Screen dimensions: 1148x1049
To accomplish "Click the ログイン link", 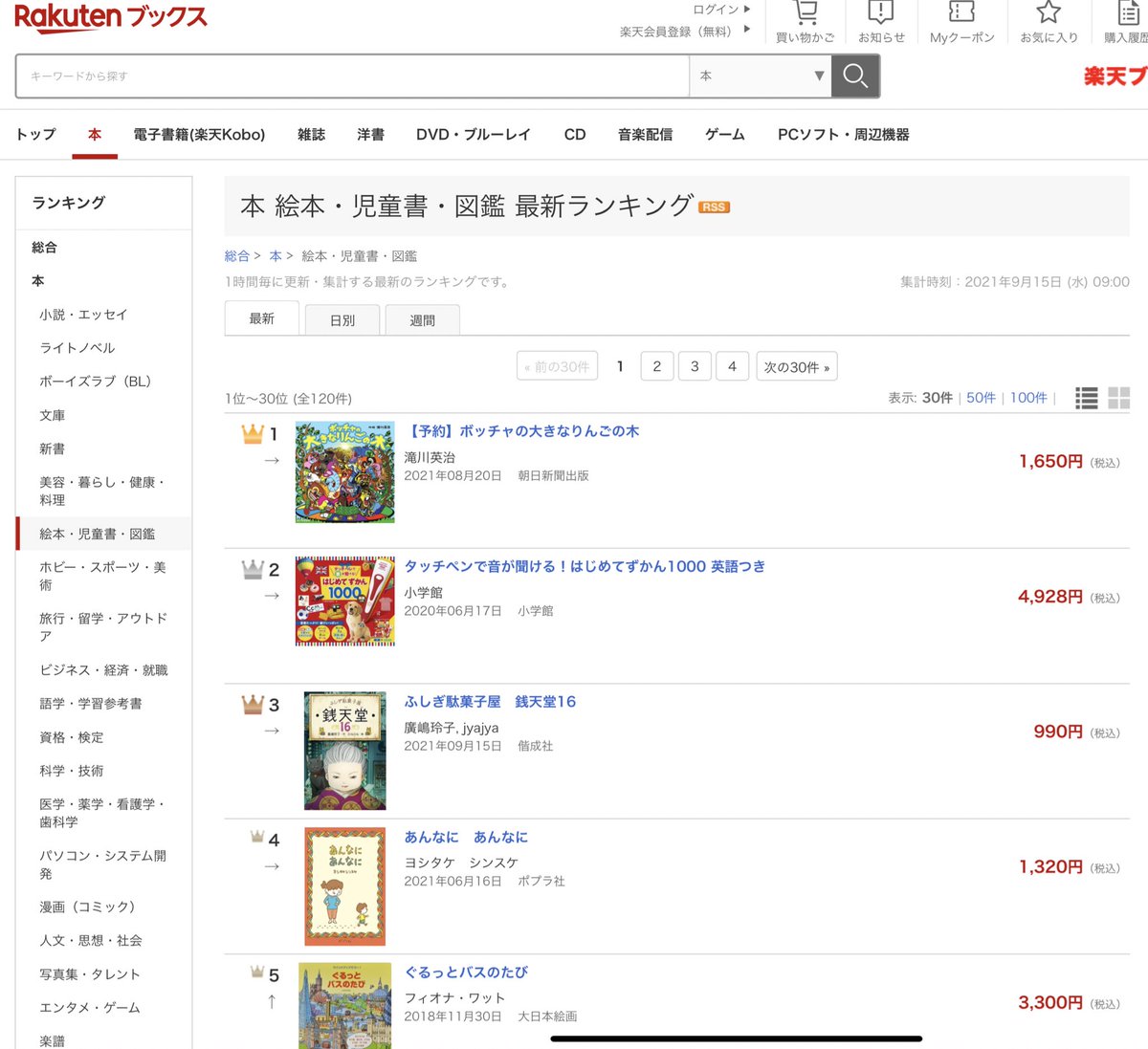I will click(x=717, y=10).
